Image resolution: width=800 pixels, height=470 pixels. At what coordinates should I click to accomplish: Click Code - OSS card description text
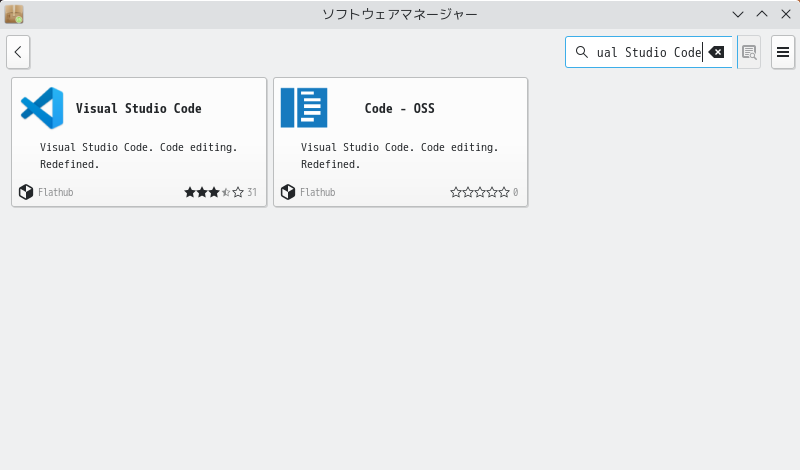click(399, 156)
